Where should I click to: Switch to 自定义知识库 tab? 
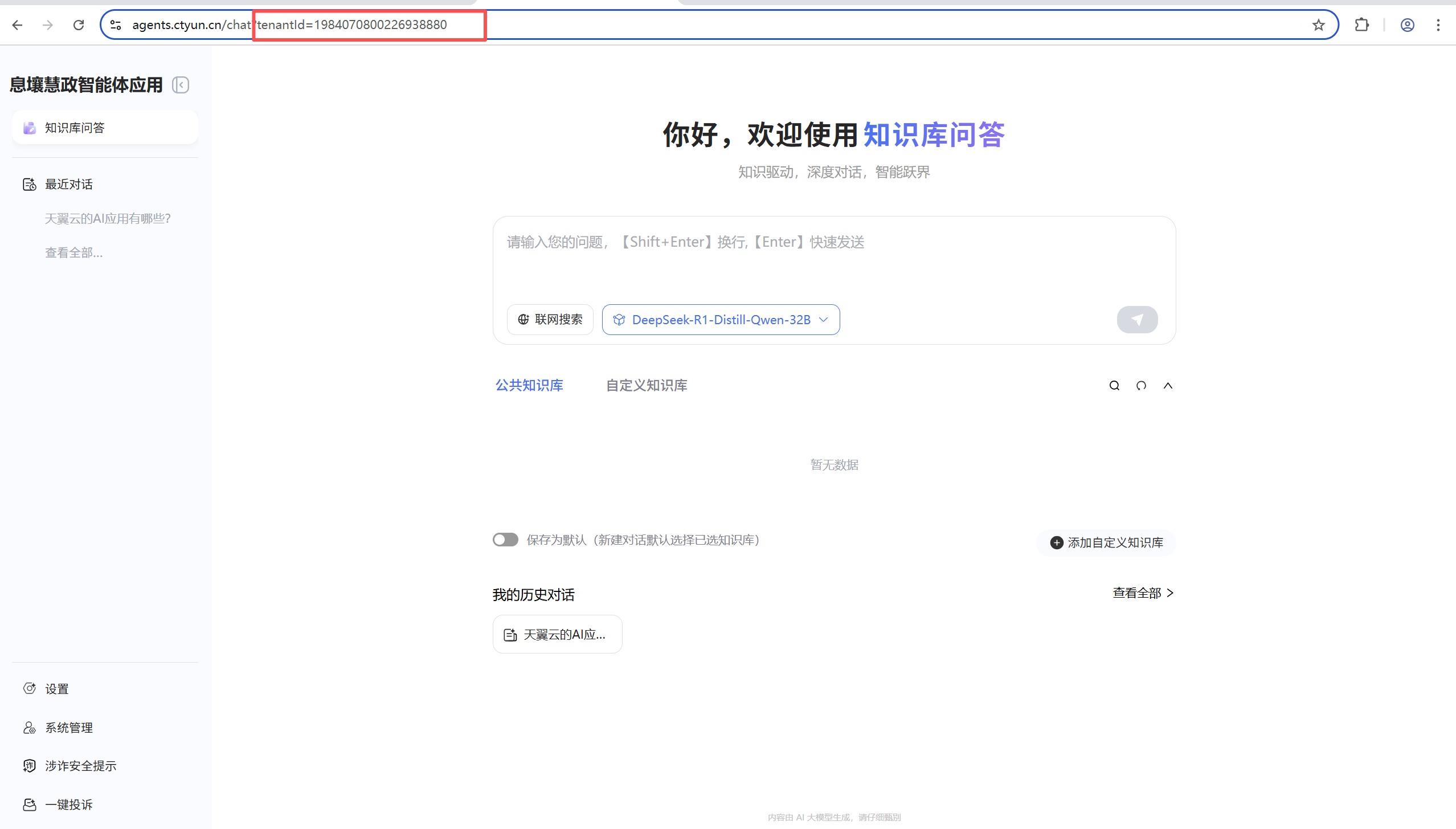point(646,386)
